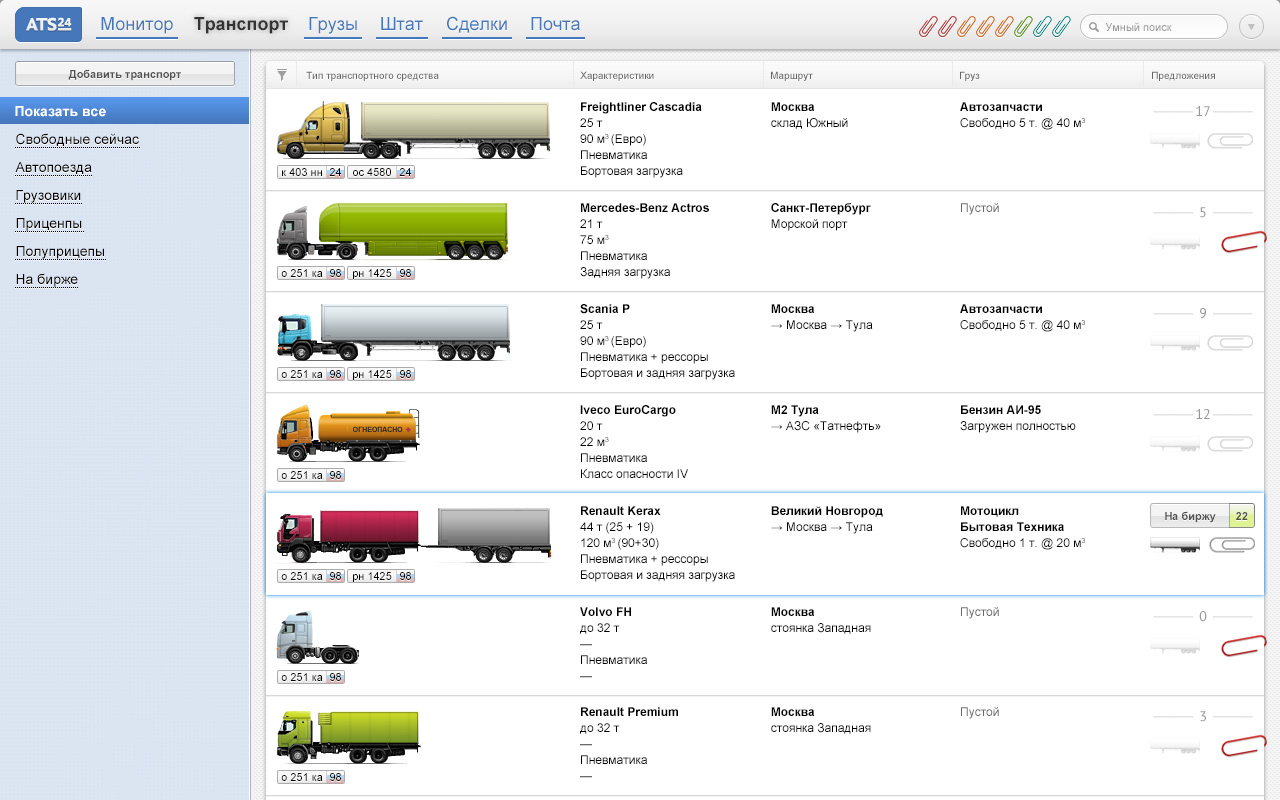1280x800 pixels.
Task: Click the trailer icon in Volvo FH offers cell
Action: (1174, 647)
